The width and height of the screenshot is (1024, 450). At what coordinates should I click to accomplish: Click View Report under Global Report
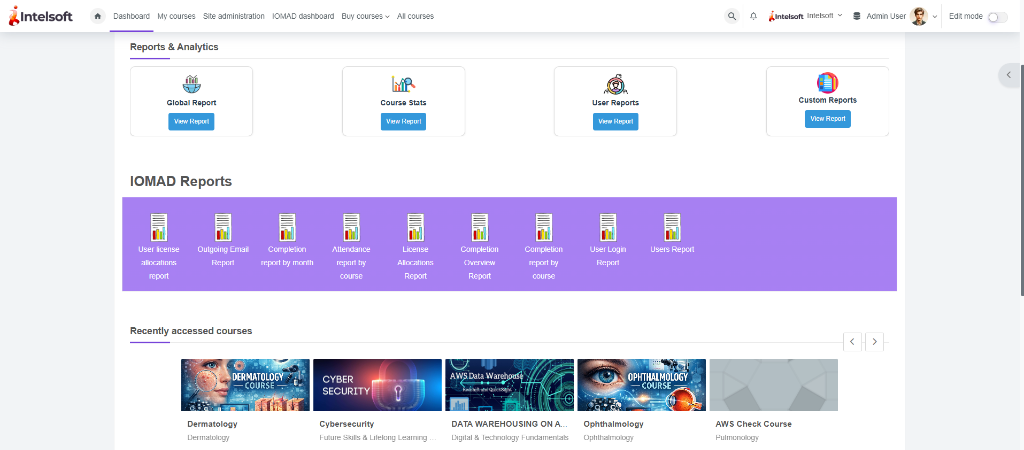coord(191,121)
